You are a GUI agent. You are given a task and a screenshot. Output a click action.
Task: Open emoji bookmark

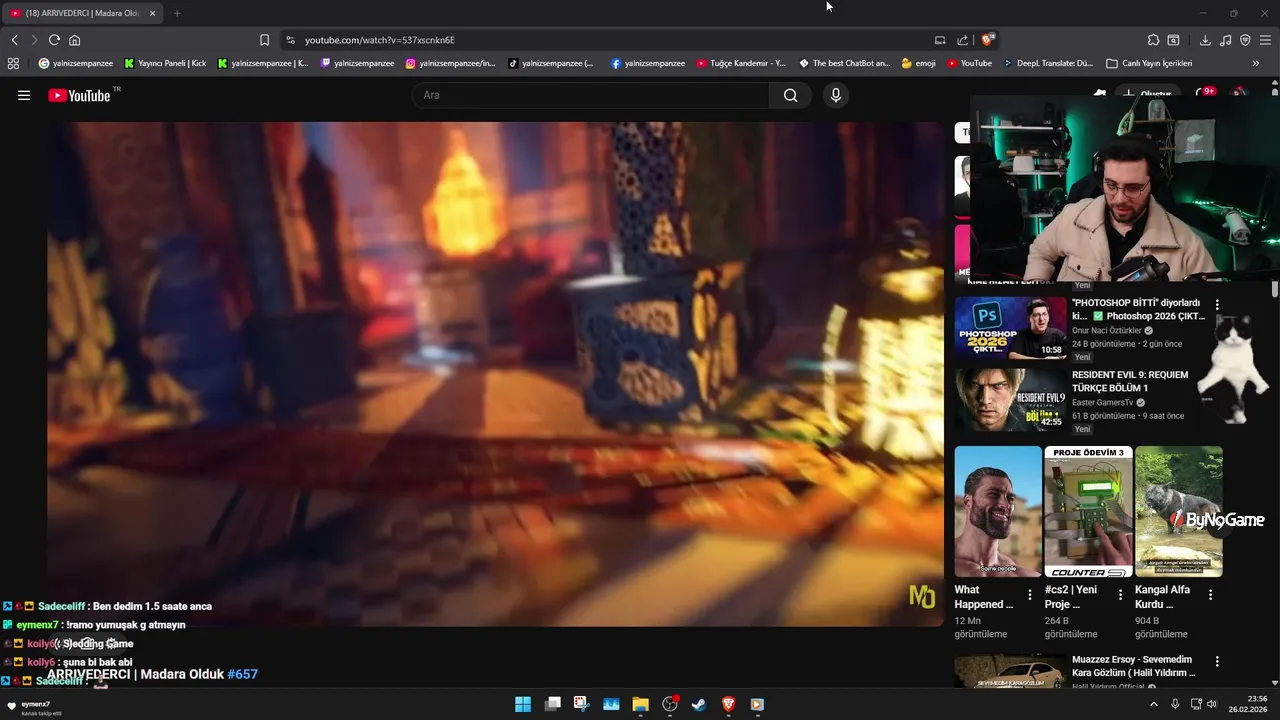pyautogui.click(x=918, y=63)
